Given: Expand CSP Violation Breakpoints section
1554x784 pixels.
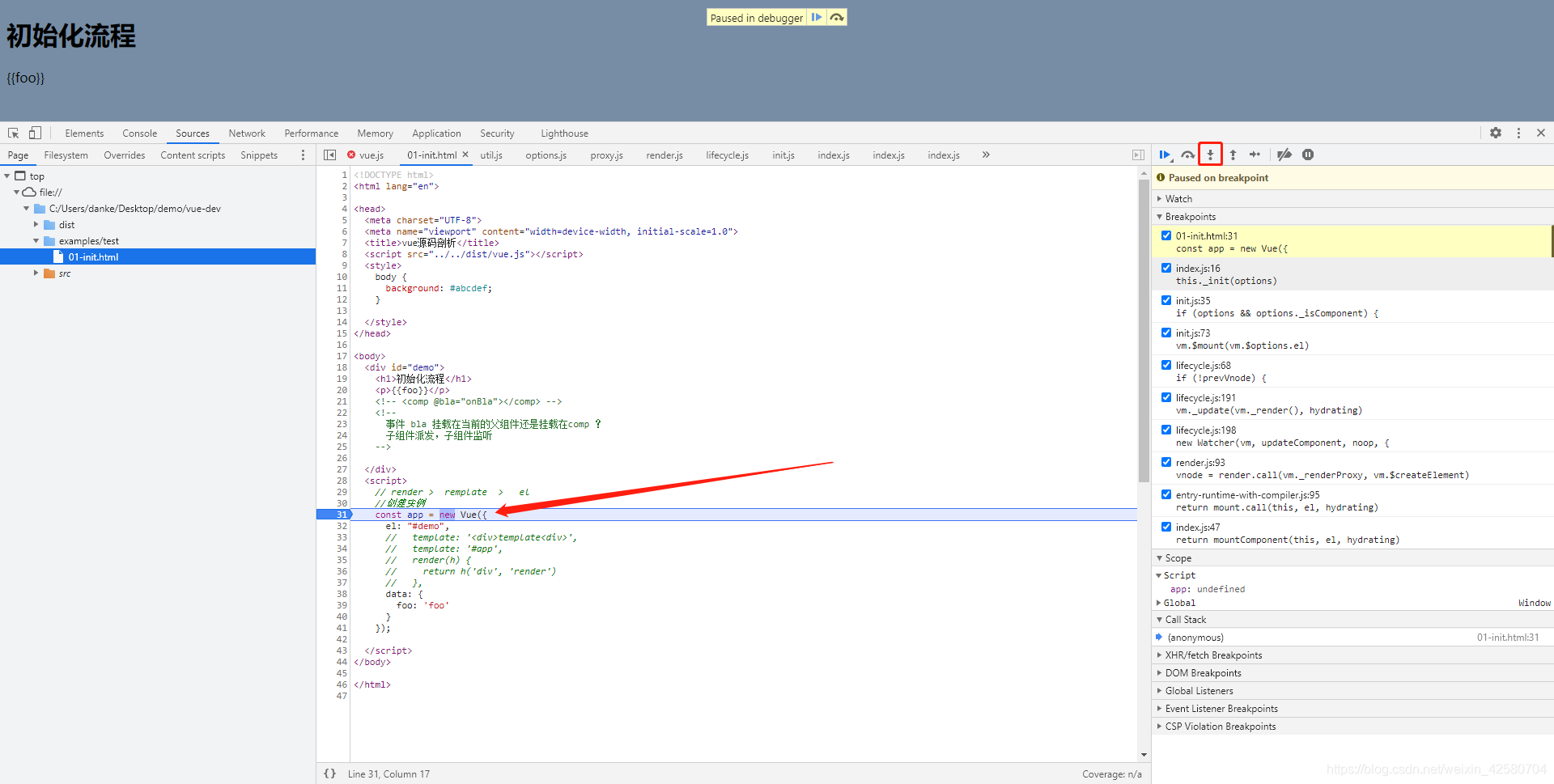Looking at the screenshot, I should [x=1352, y=726].
